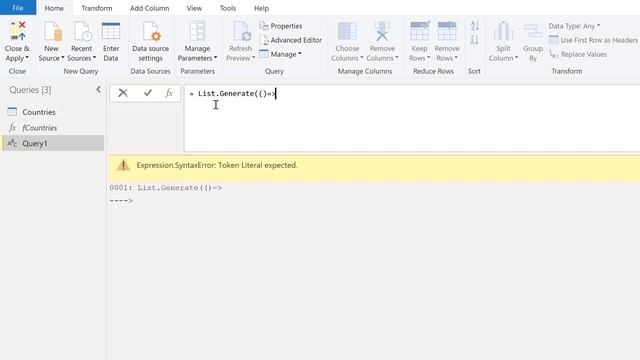Expand the Close & Apply dropdown arrow

click(x=27, y=58)
